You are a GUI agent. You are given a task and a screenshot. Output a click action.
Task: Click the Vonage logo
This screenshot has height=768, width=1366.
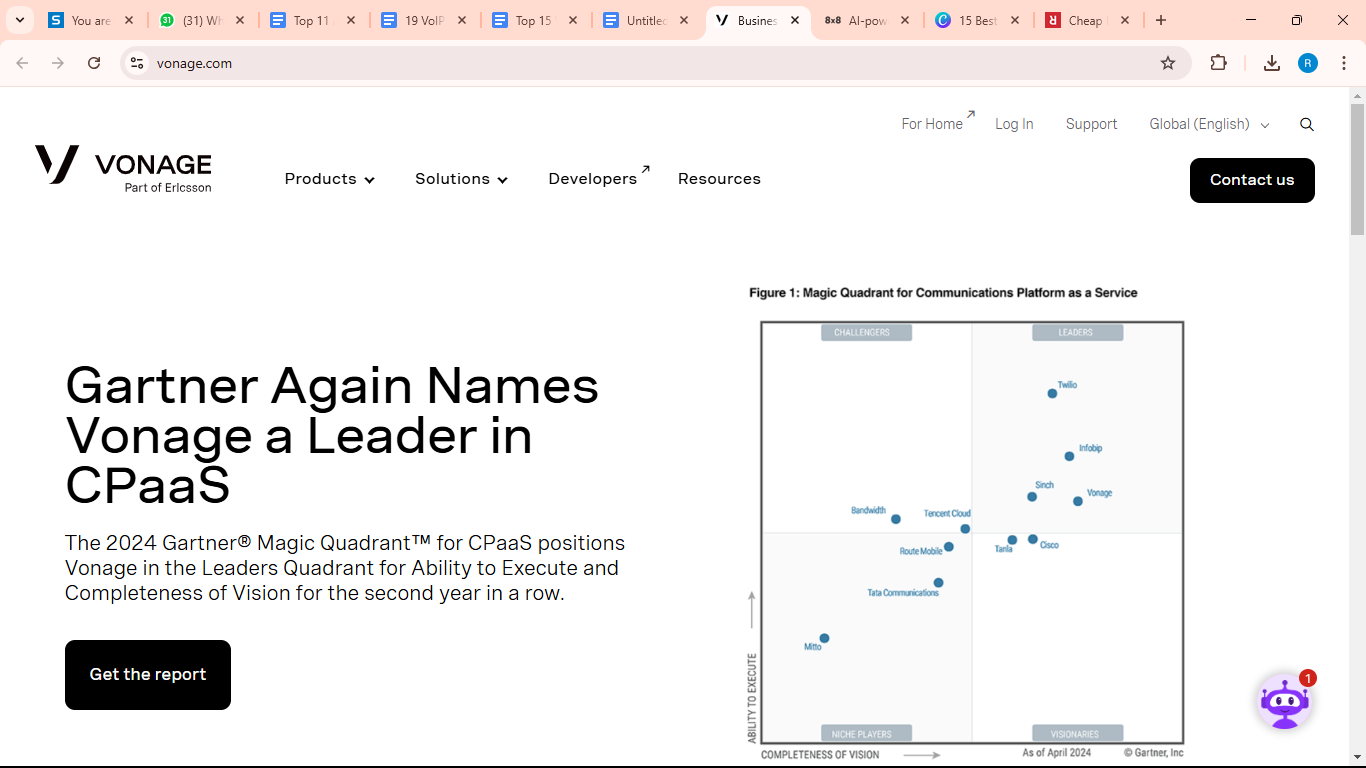click(x=123, y=168)
